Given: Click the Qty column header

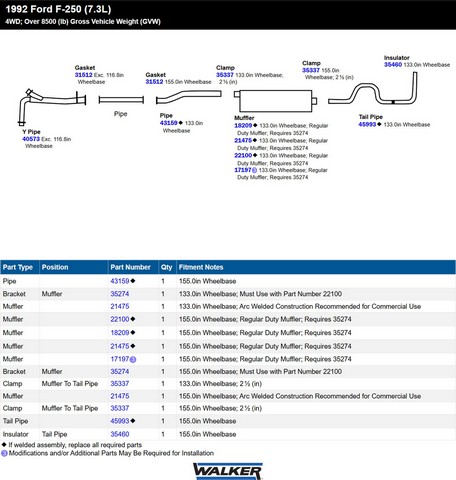Looking at the screenshot, I should tap(167, 267).
